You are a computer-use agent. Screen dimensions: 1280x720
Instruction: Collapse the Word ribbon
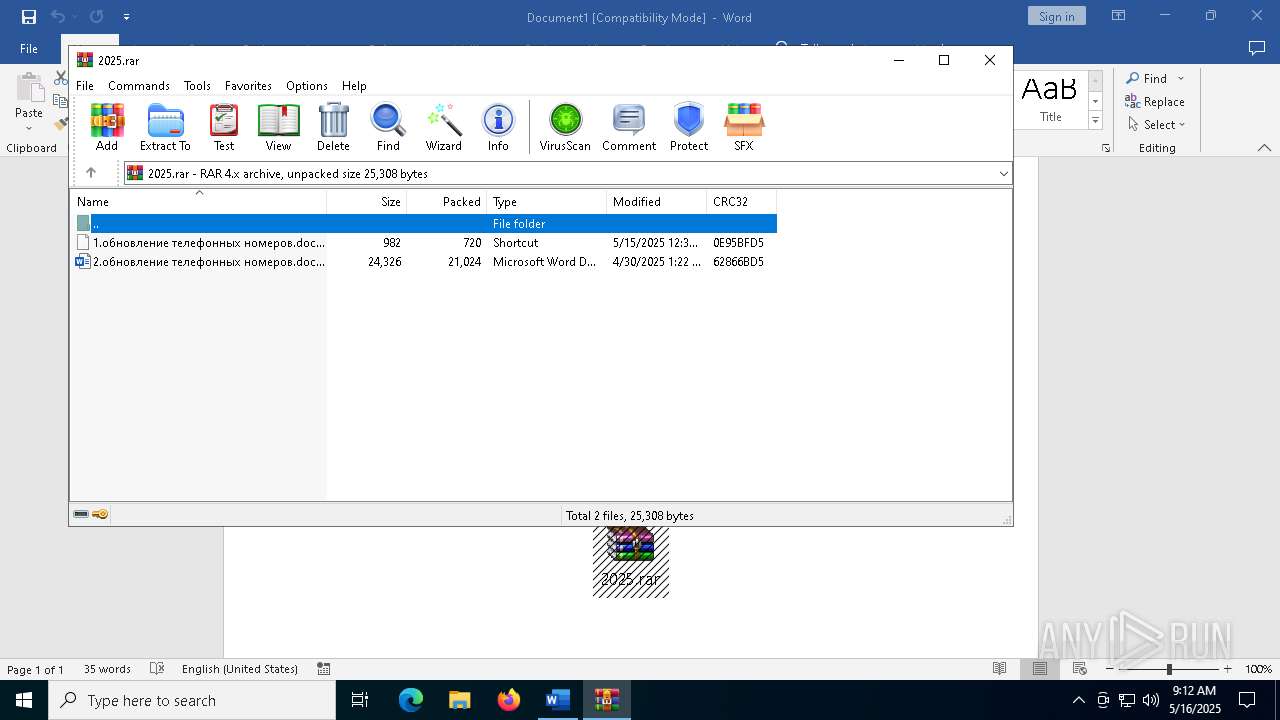1264,147
